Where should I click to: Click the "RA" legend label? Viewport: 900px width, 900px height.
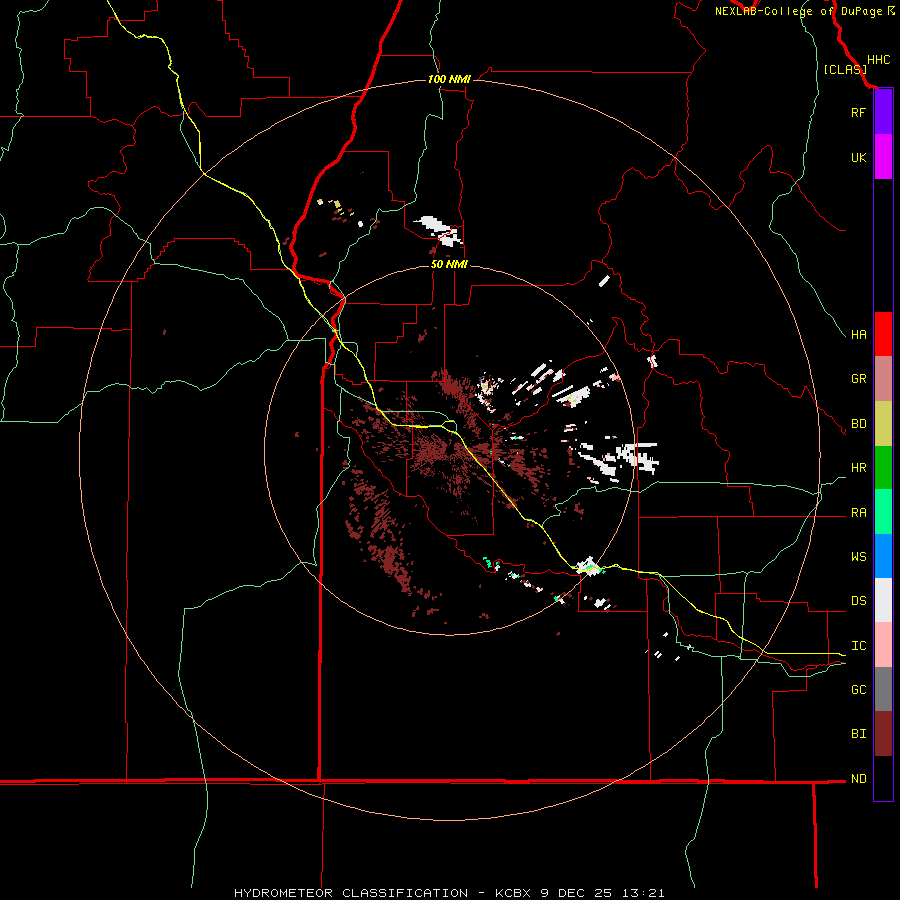click(858, 513)
